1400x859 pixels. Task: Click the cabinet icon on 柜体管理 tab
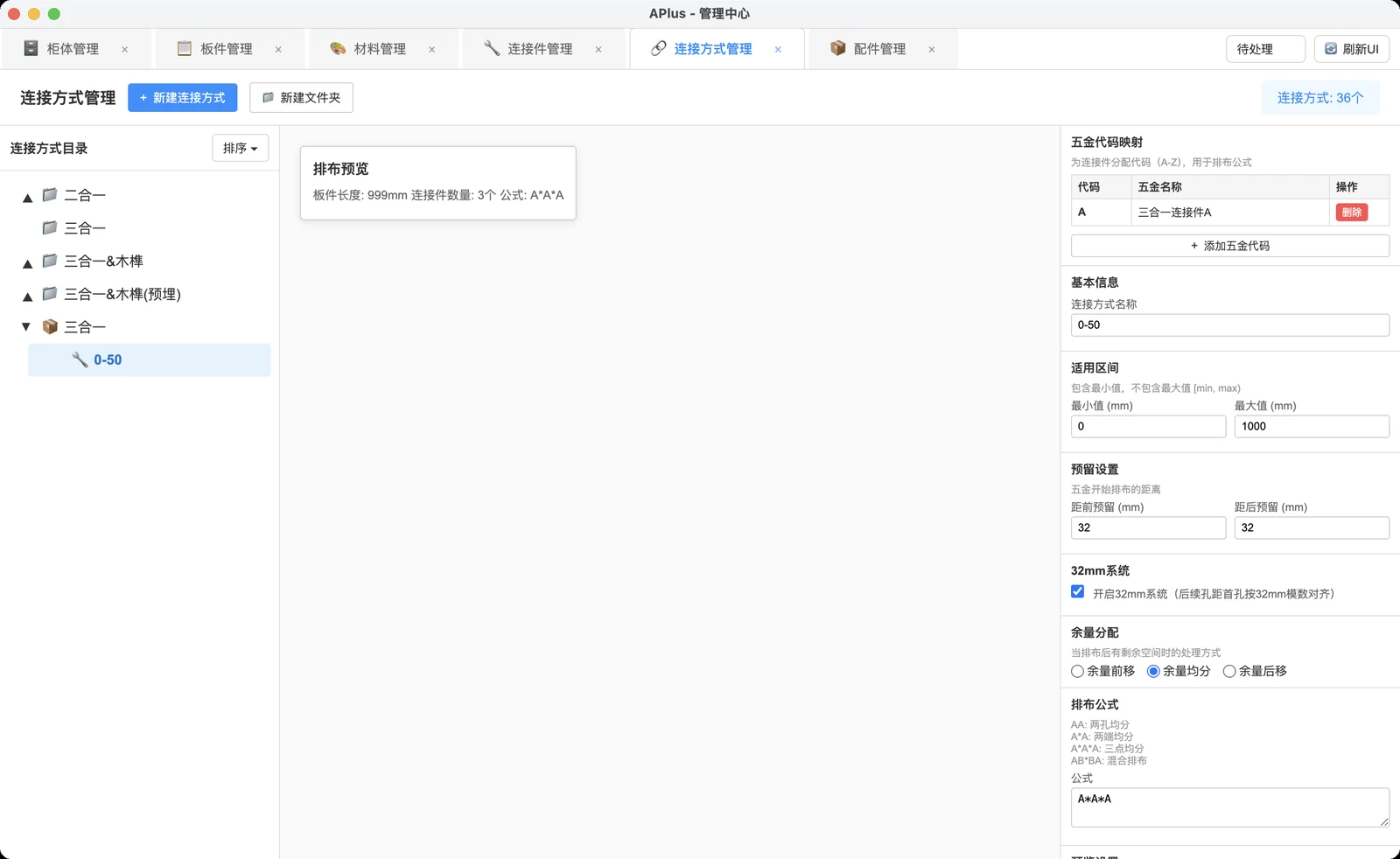click(31, 48)
